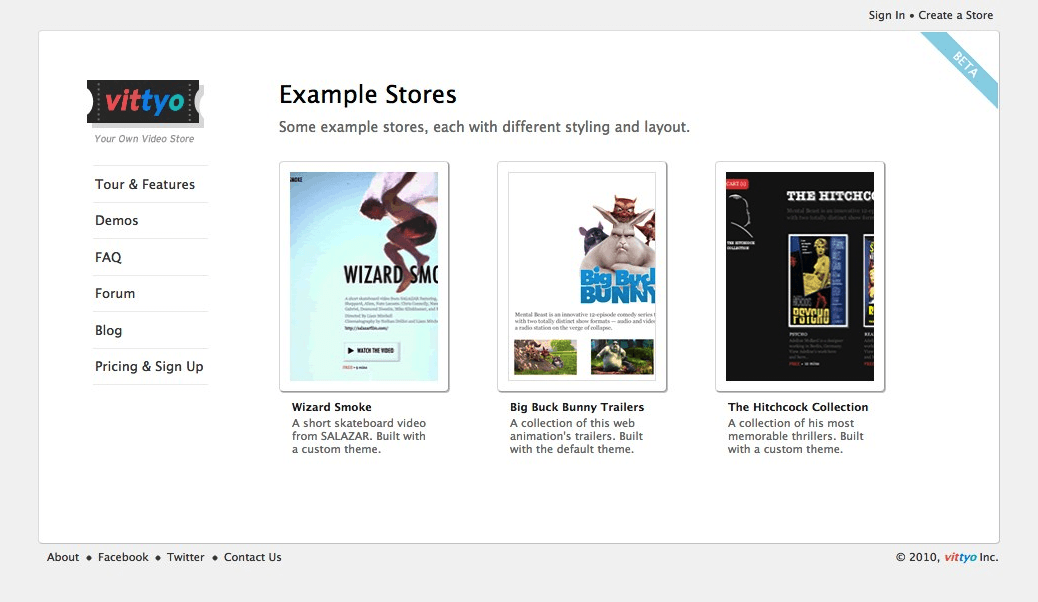Open the Big Buck Bunny store thumbnail
This screenshot has width=1038, height=602.
582,276
